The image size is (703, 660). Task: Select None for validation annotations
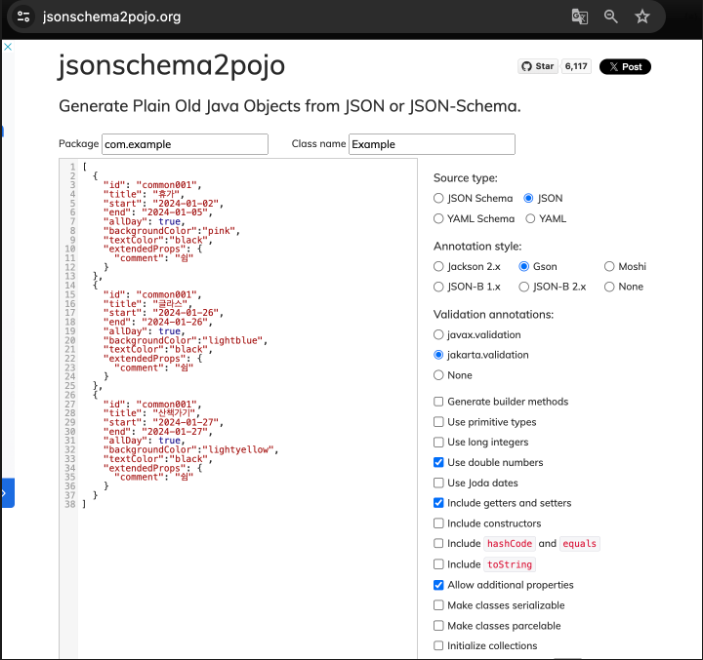(x=438, y=375)
